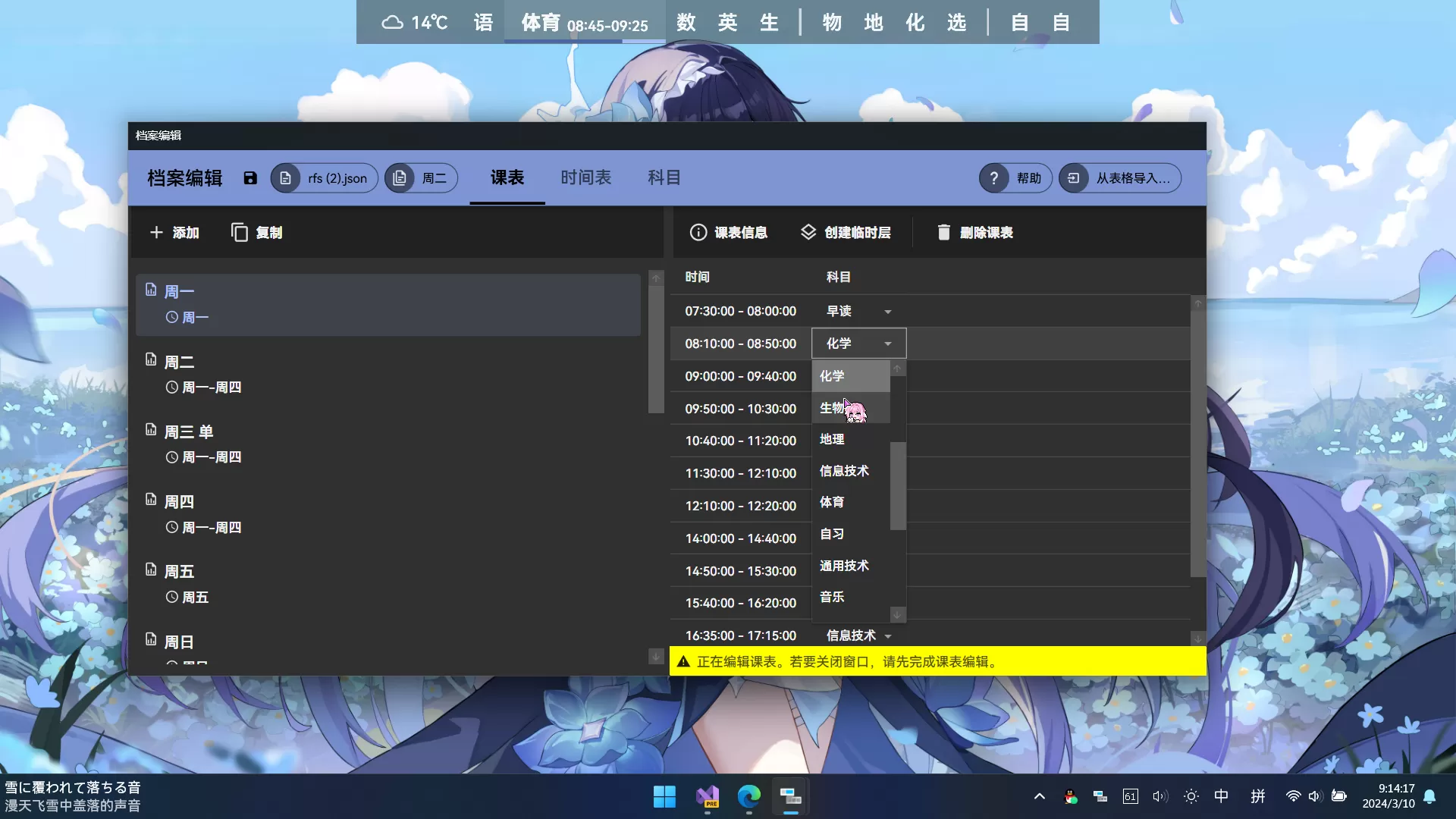Screen dimensions: 1456x819
Task: Click the 添加 plus icon to add schedule
Action: tap(157, 232)
